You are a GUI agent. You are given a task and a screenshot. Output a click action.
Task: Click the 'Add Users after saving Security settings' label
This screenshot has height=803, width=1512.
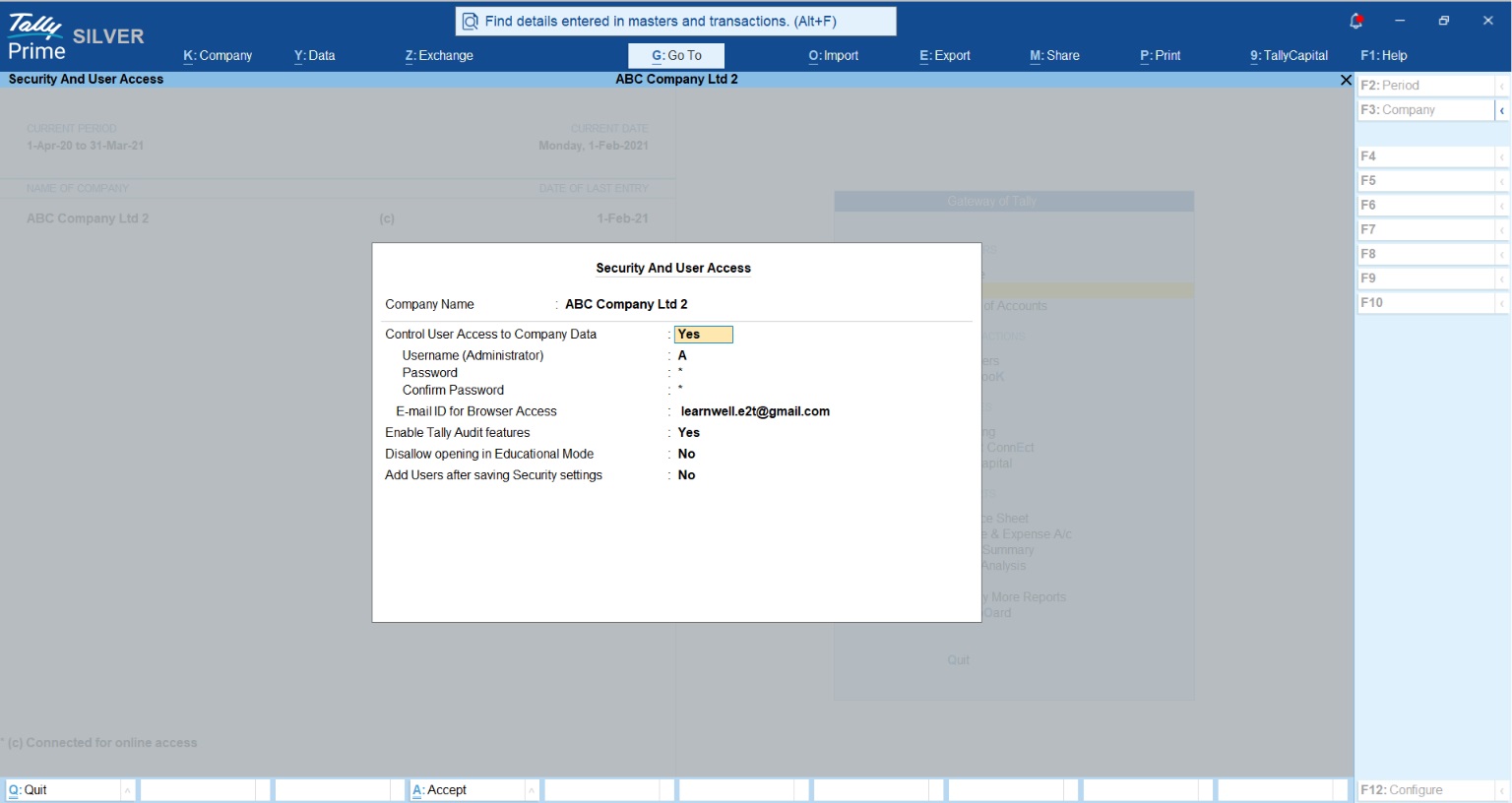[493, 475]
